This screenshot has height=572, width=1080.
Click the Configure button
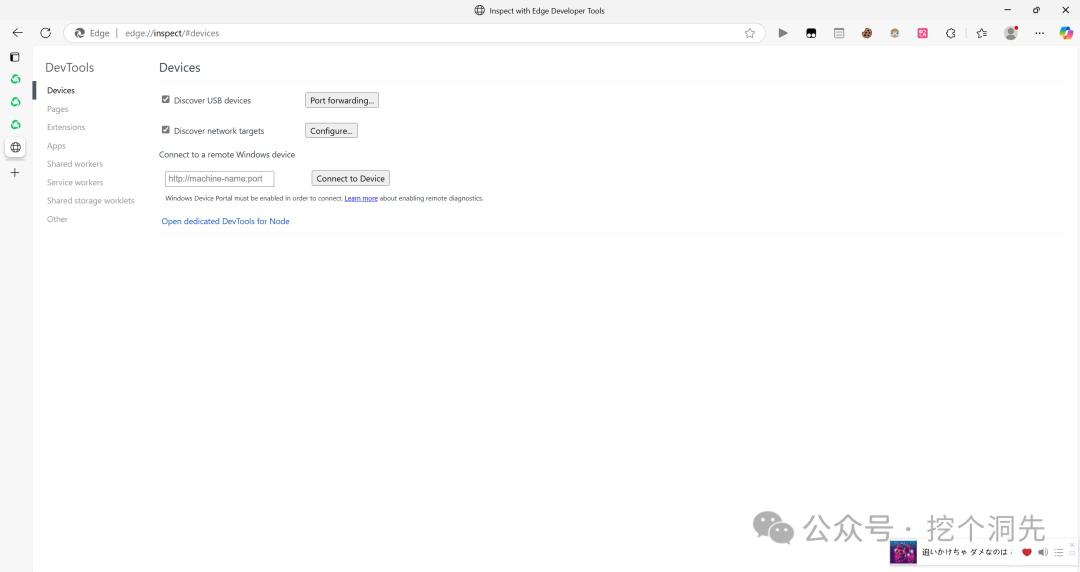331,130
